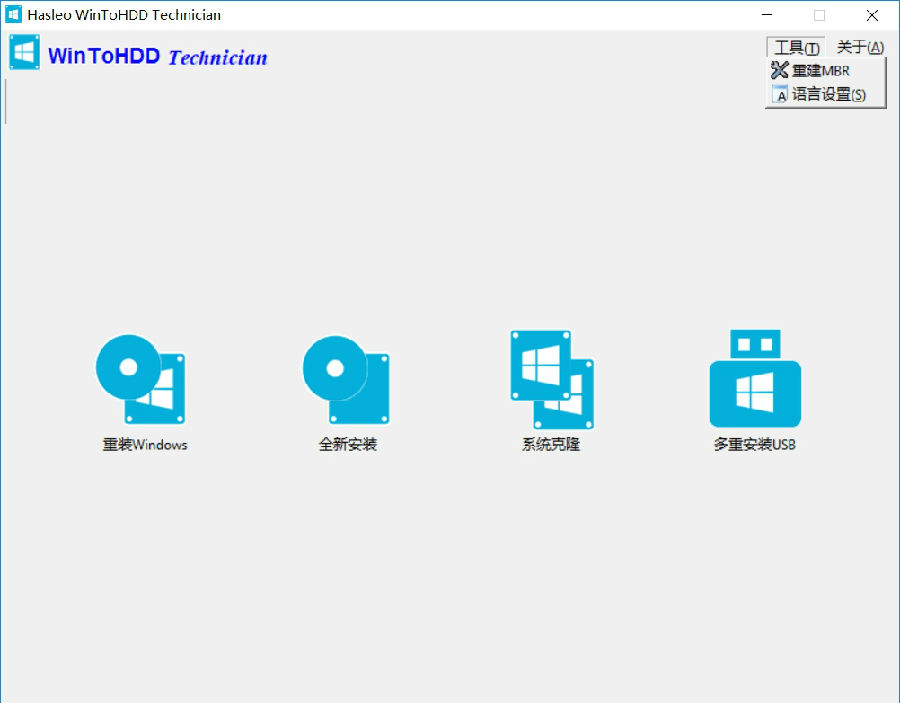This screenshot has width=900, height=703.
Task: Click the 系统克隆 text label
Action: click(551, 444)
